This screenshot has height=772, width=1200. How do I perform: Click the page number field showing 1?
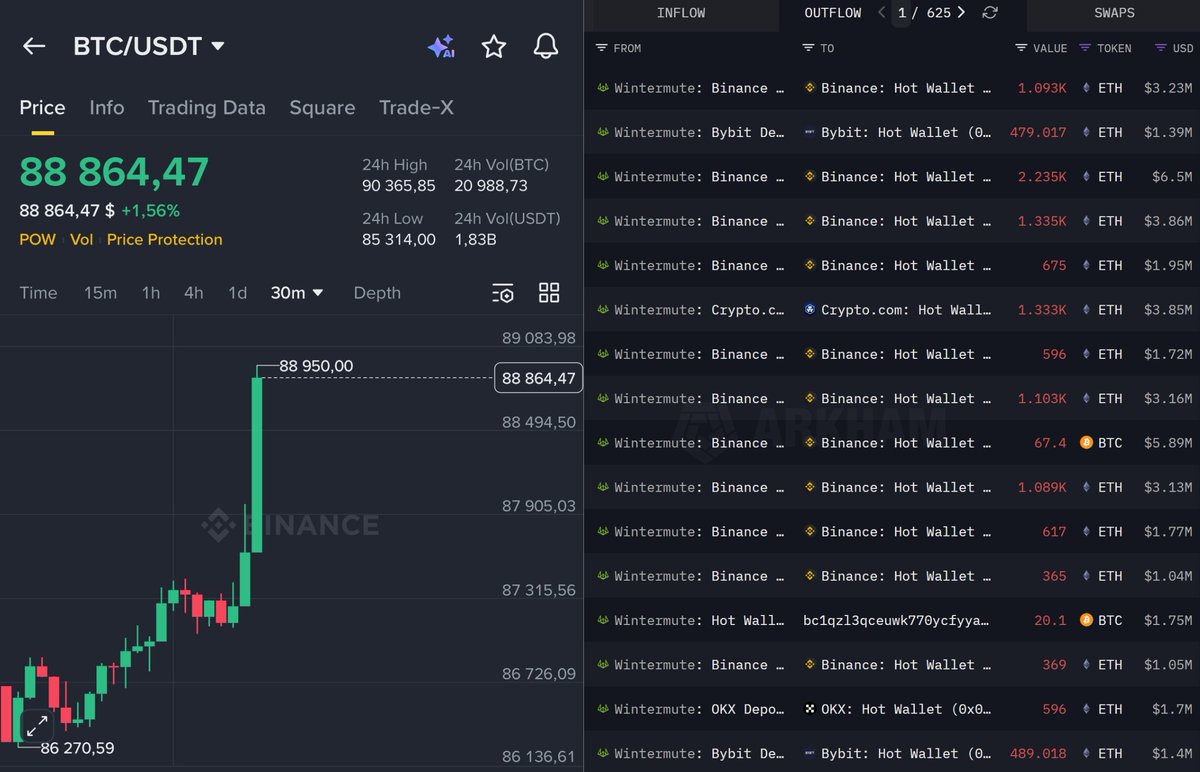[x=901, y=13]
